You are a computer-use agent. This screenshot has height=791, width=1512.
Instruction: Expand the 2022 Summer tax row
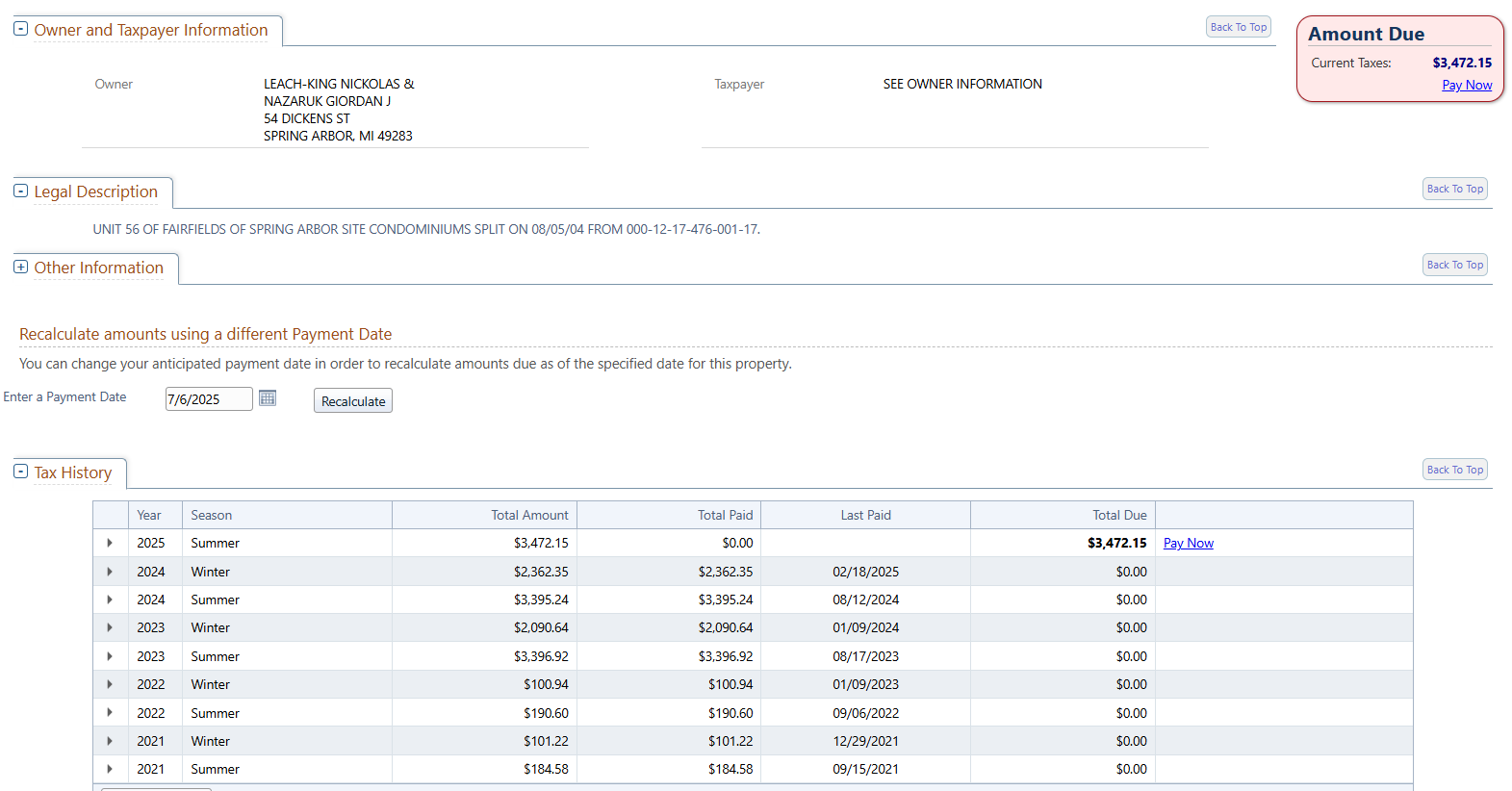click(x=110, y=713)
